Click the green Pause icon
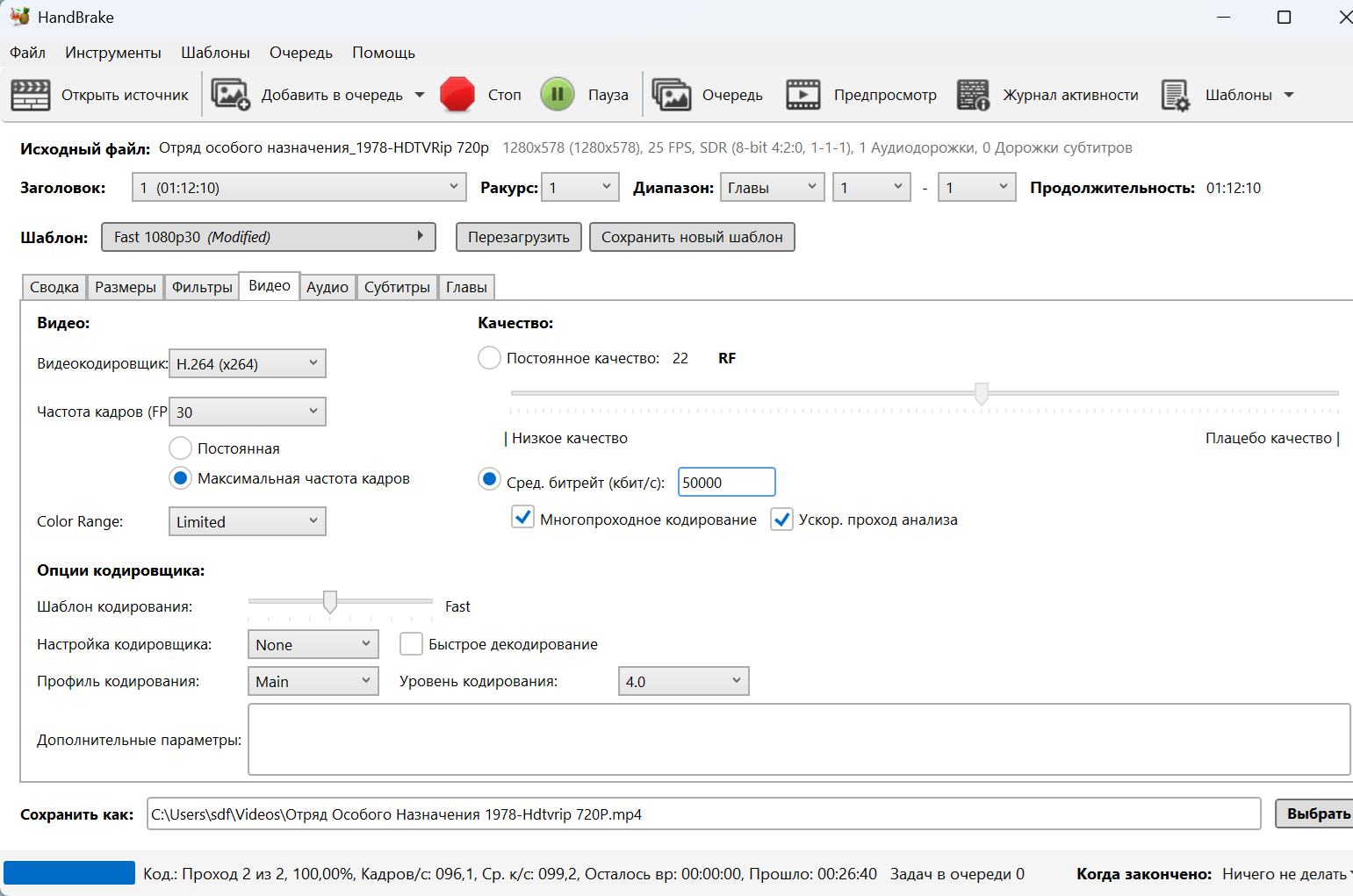The width and height of the screenshot is (1353, 896). coord(557,95)
